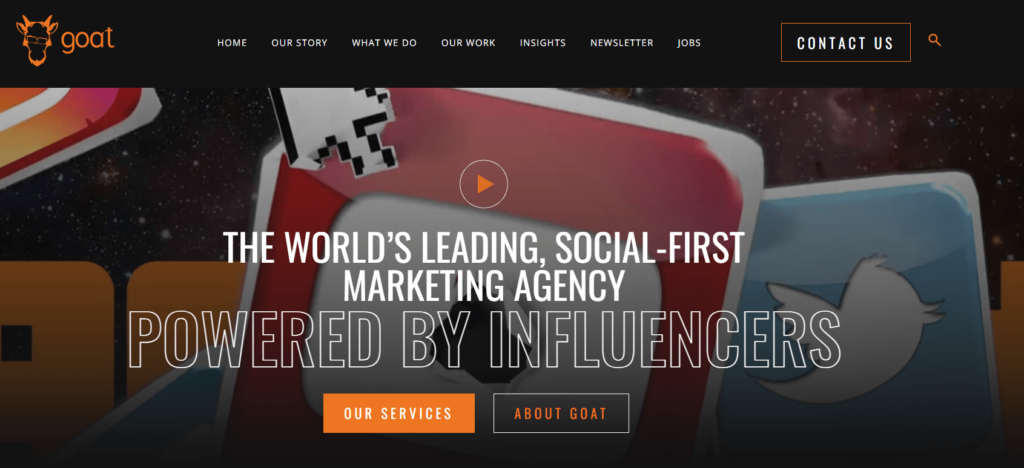Visit the Newsletter page

coord(622,43)
